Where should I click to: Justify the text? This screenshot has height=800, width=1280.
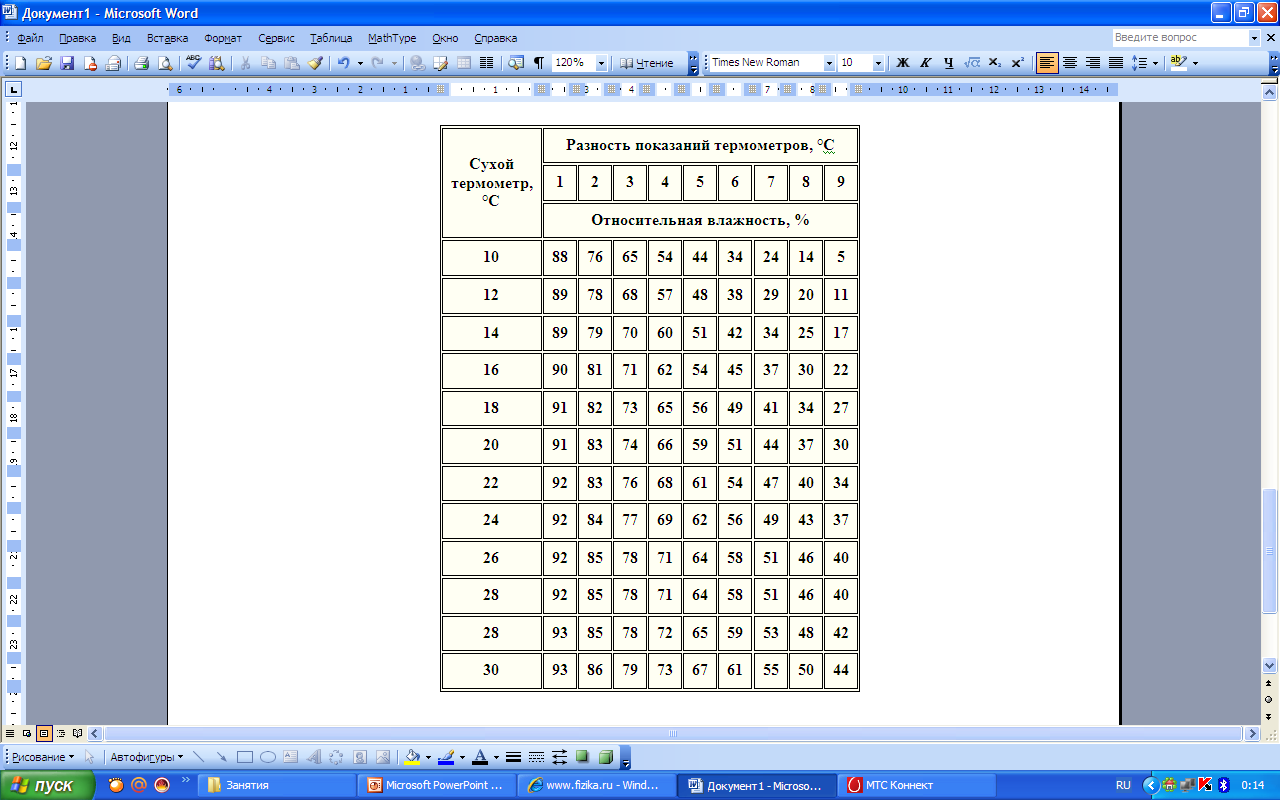tap(1116, 63)
